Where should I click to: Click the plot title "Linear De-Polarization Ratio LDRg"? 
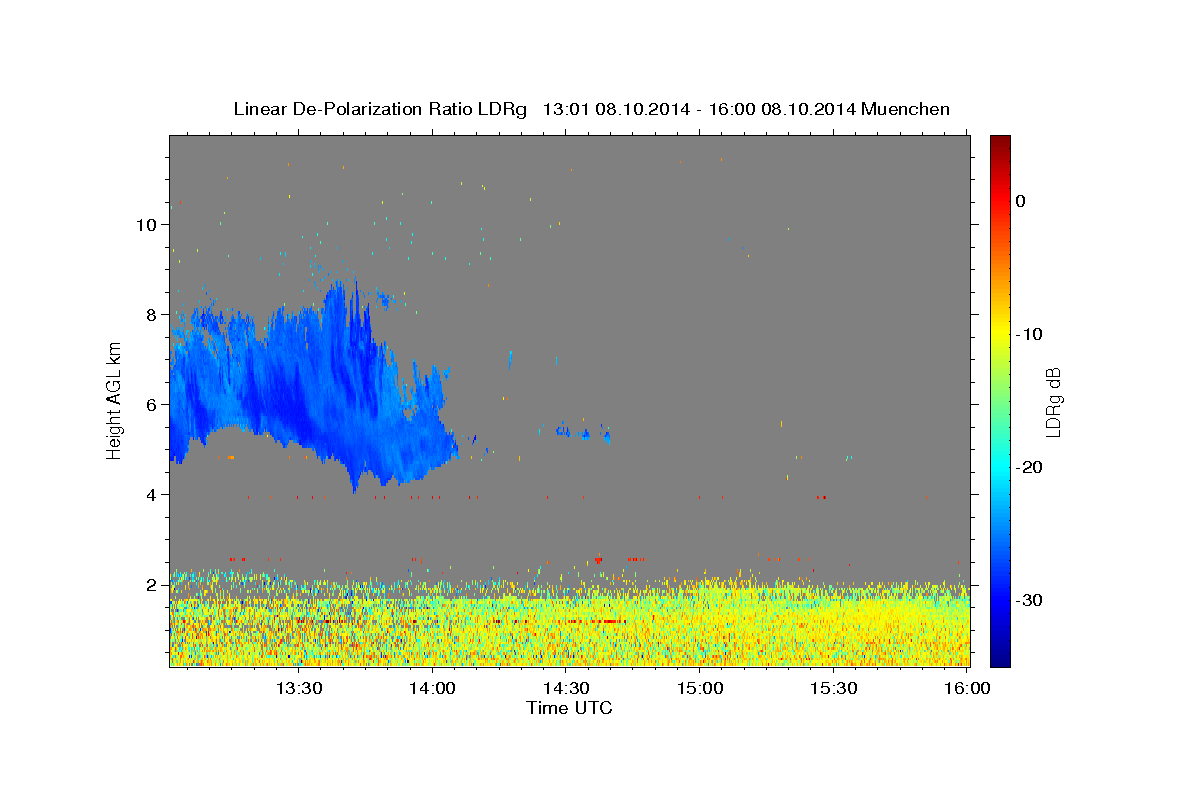coord(380,109)
